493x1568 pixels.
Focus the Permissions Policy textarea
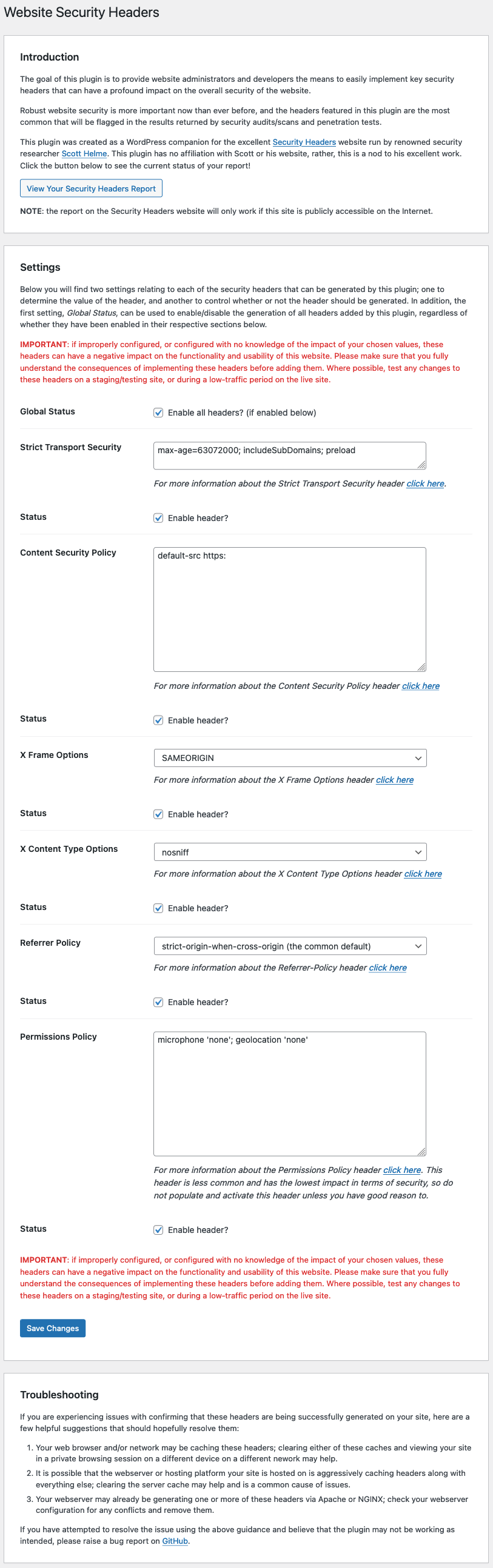pos(289,1093)
